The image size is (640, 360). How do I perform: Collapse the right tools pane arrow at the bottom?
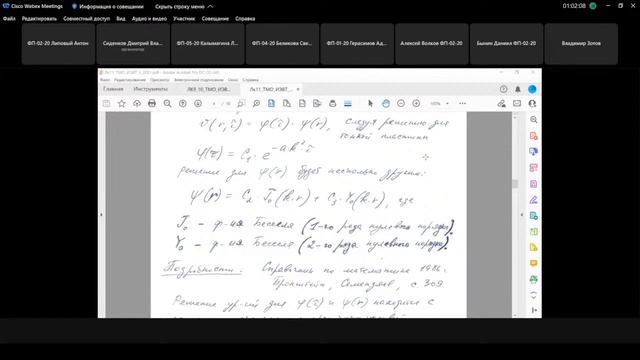pos(534,310)
